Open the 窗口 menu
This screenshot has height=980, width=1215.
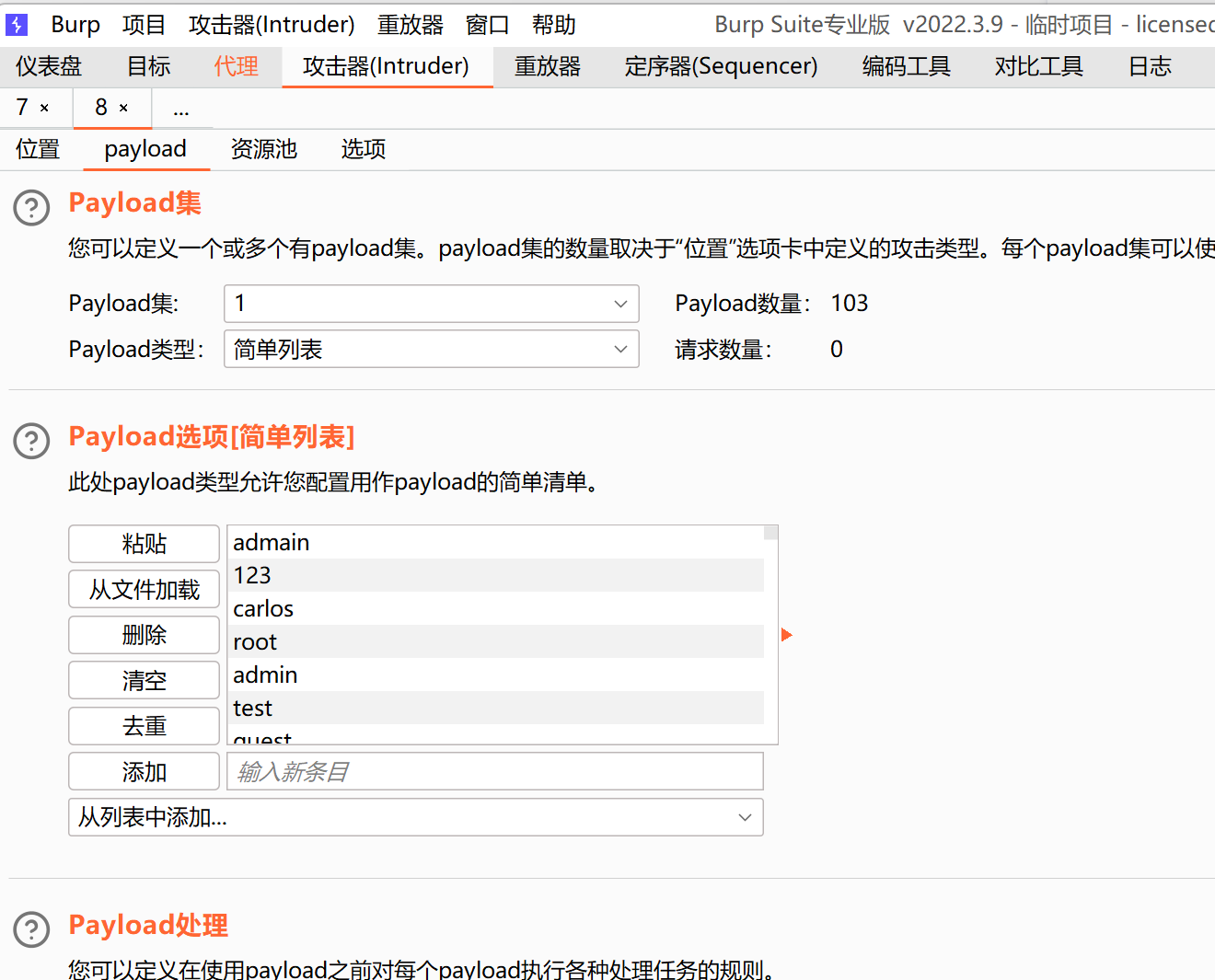click(x=488, y=25)
